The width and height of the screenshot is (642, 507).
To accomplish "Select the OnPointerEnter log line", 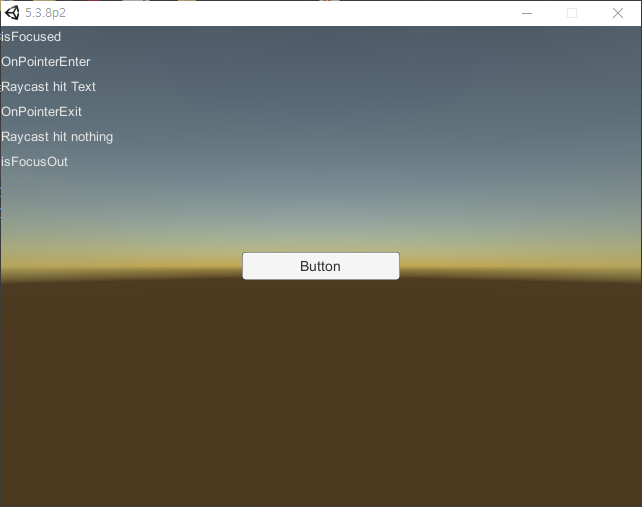I will tap(45, 62).
